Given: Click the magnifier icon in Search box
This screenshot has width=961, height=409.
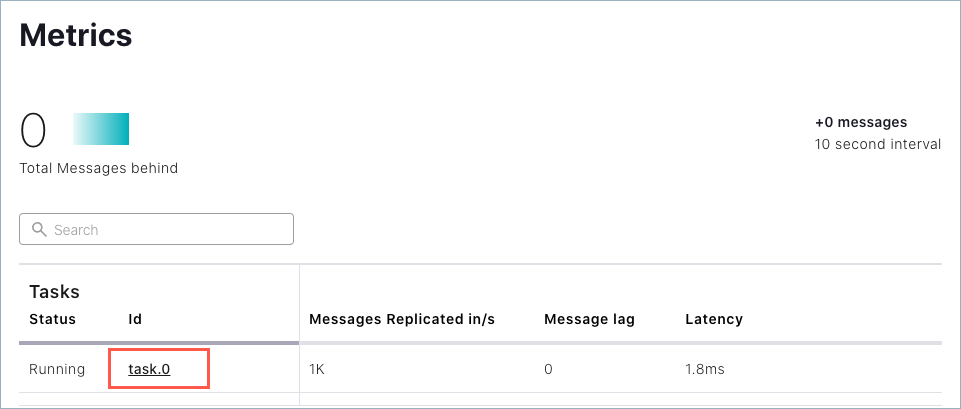Looking at the screenshot, I should (39, 229).
